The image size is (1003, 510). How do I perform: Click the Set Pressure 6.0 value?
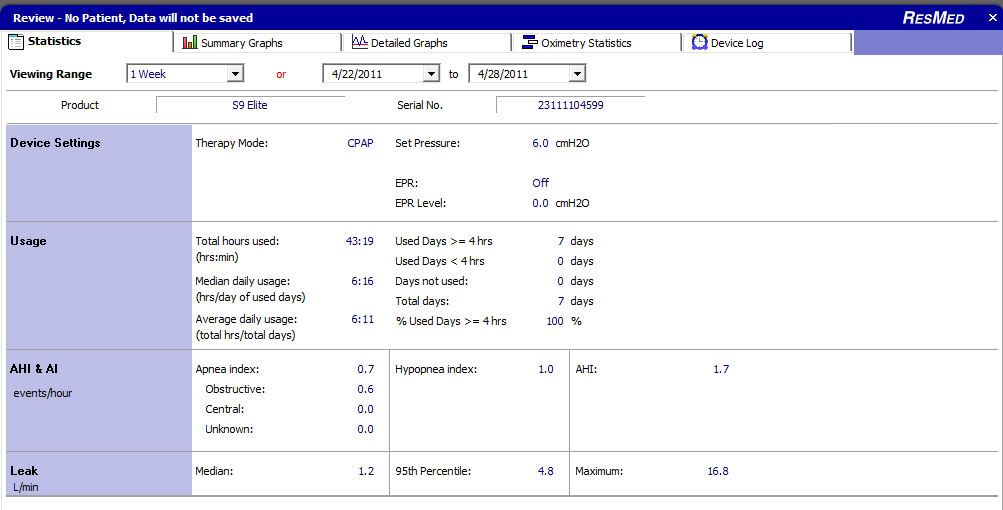pyautogui.click(x=541, y=143)
